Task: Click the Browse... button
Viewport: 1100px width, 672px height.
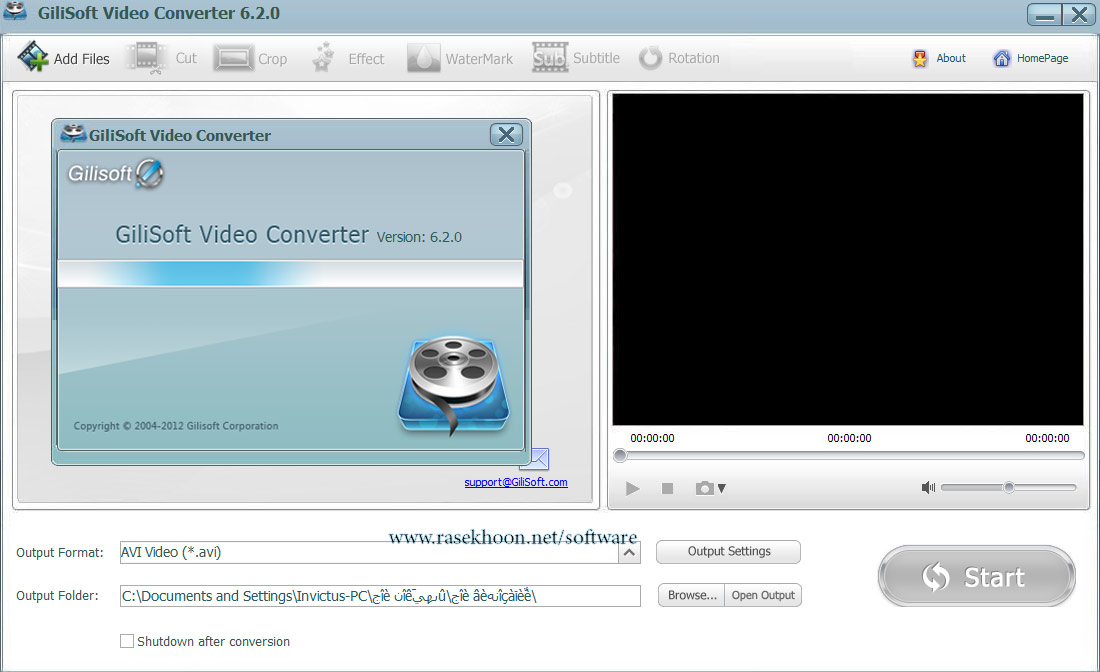Action: click(692, 595)
